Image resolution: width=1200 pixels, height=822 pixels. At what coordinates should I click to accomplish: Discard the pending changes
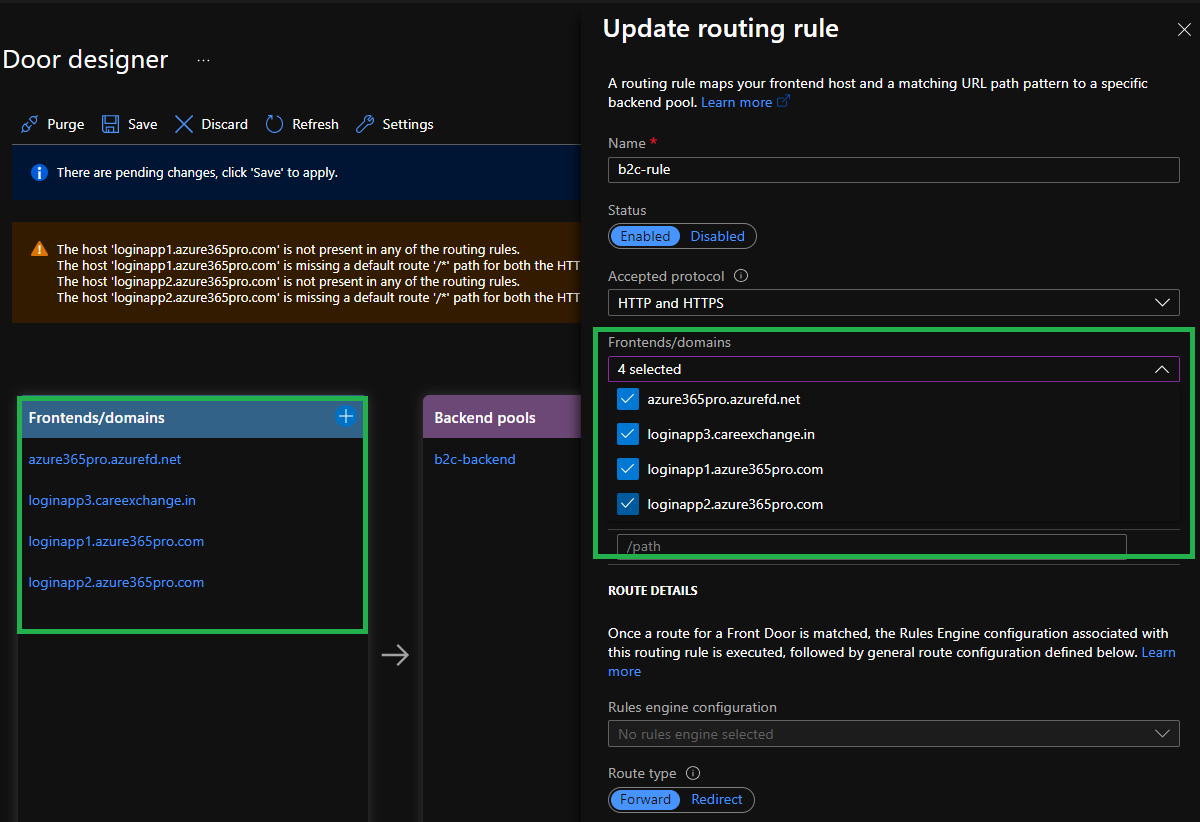coord(211,124)
